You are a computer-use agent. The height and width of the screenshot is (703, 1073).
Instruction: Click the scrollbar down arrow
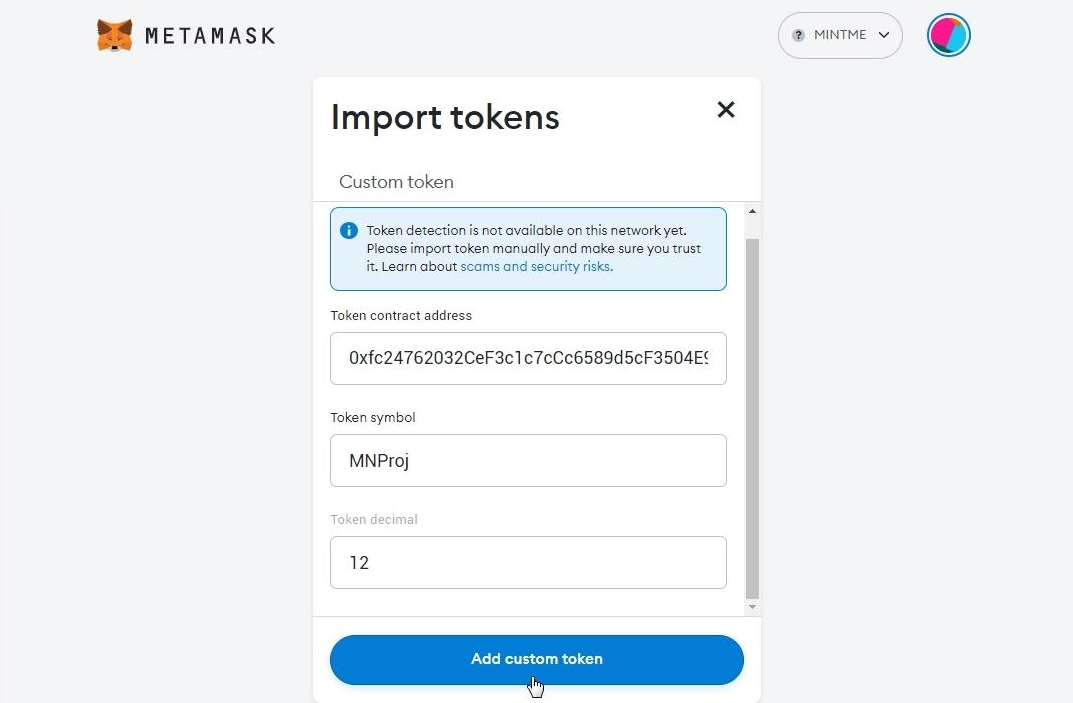pyautogui.click(x=752, y=607)
